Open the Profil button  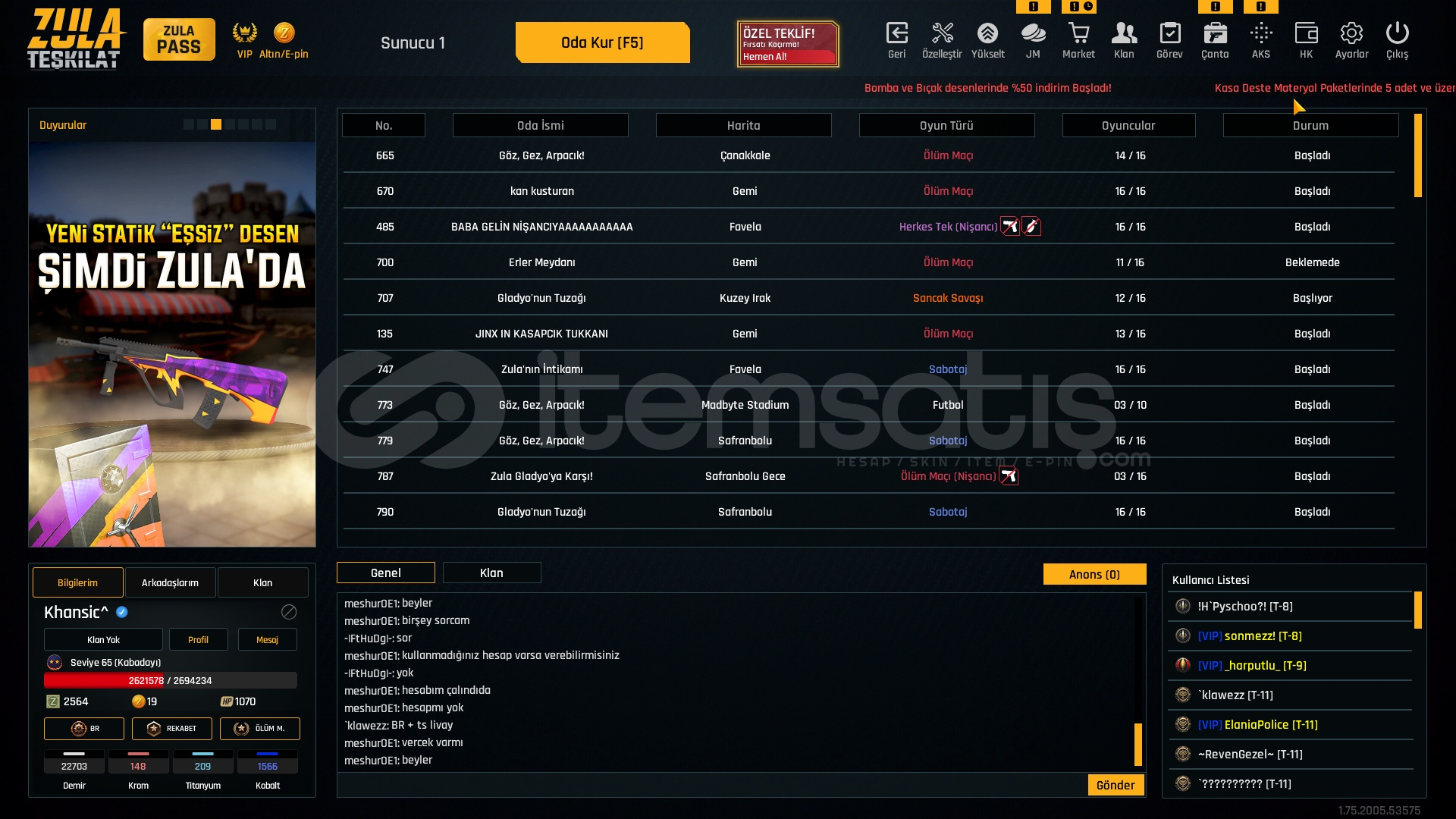click(198, 639)
